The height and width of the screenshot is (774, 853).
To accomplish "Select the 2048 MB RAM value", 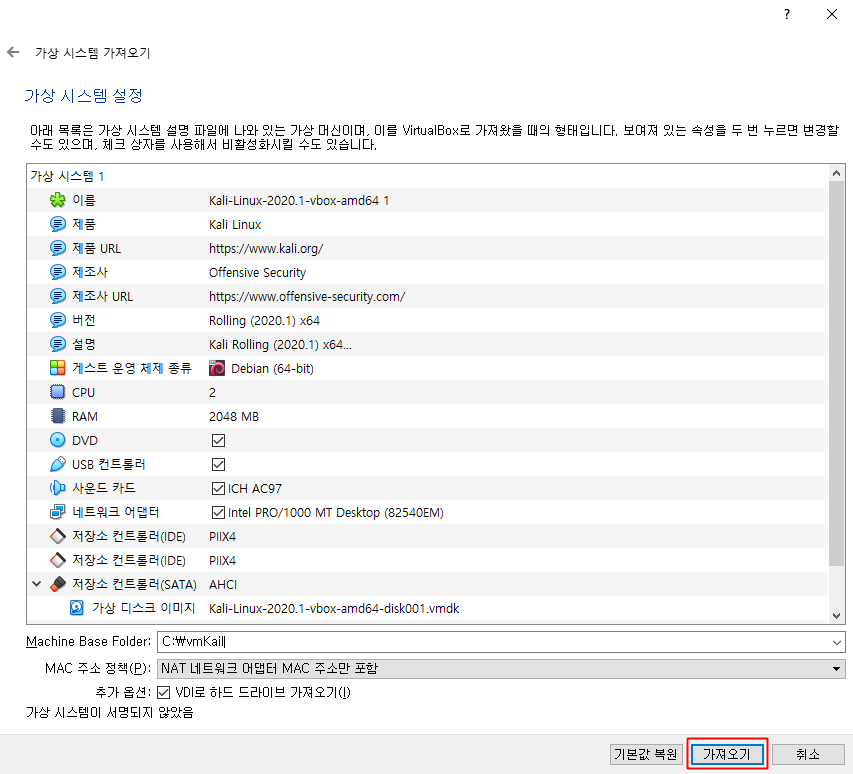I will point(234,417).
